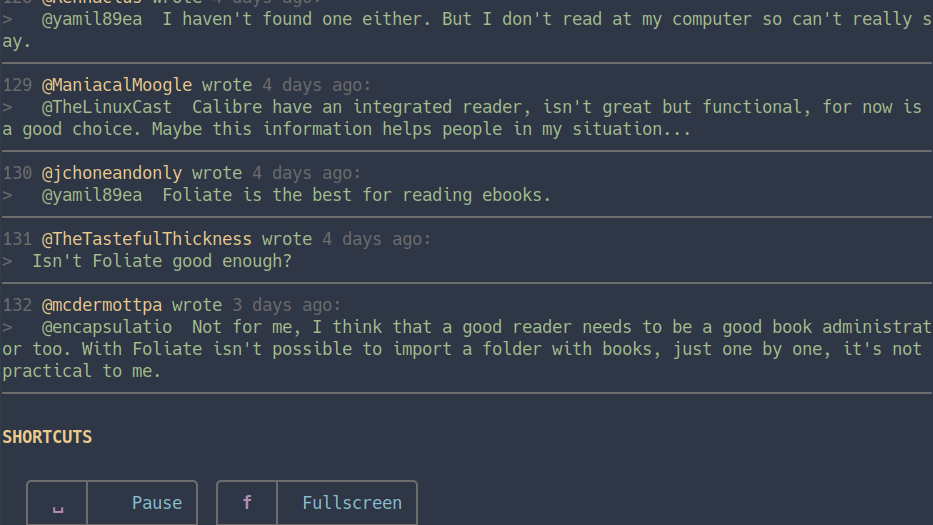
Task: Open @mcdermottpa commenter name
Action: pos(102,305)
